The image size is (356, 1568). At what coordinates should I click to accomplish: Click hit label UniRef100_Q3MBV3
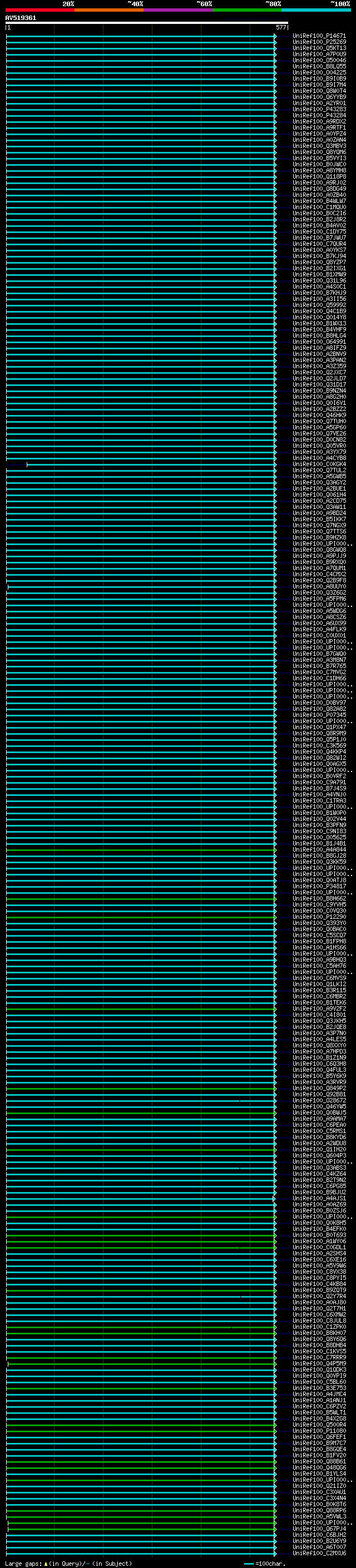(319, 146)
